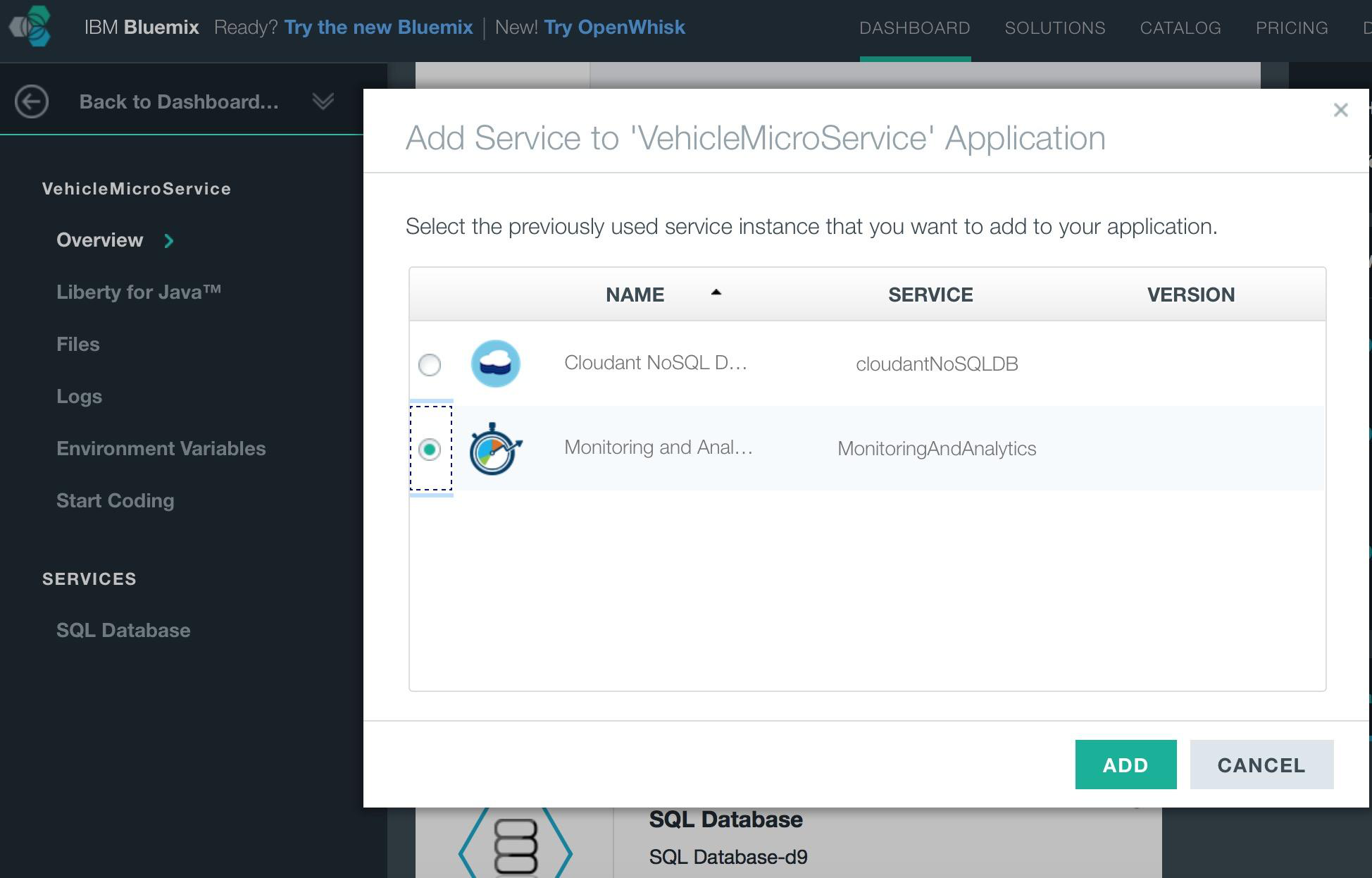Screen dimensions: 1372x878
Task: Open Logs in the sidebar
Action: click(x=79, y=397)
